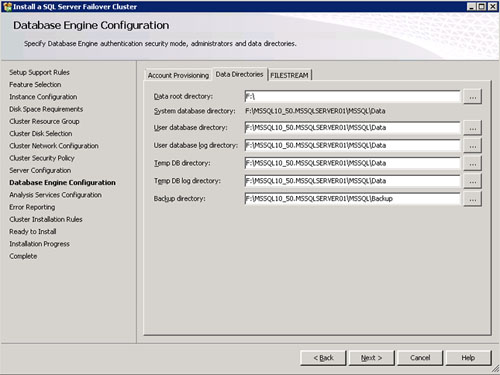
Task: Select Instance Configuration step
Action: tap(43, 97)
